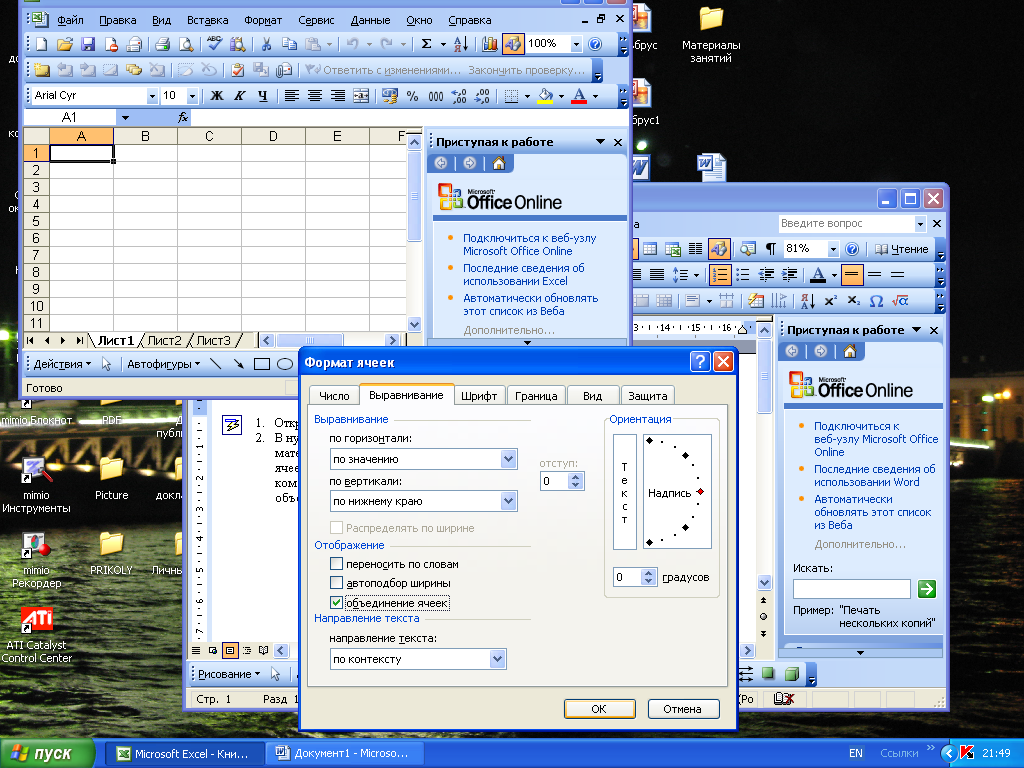Switch to the 'Граница' tab
This screenshot has width=1024, height=768.
[x=536, y=396]
